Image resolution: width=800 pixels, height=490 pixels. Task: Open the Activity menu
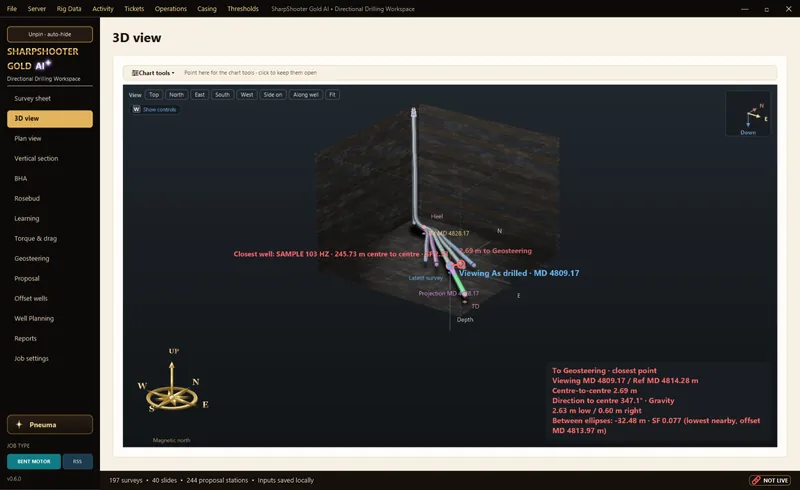(103, 9)
